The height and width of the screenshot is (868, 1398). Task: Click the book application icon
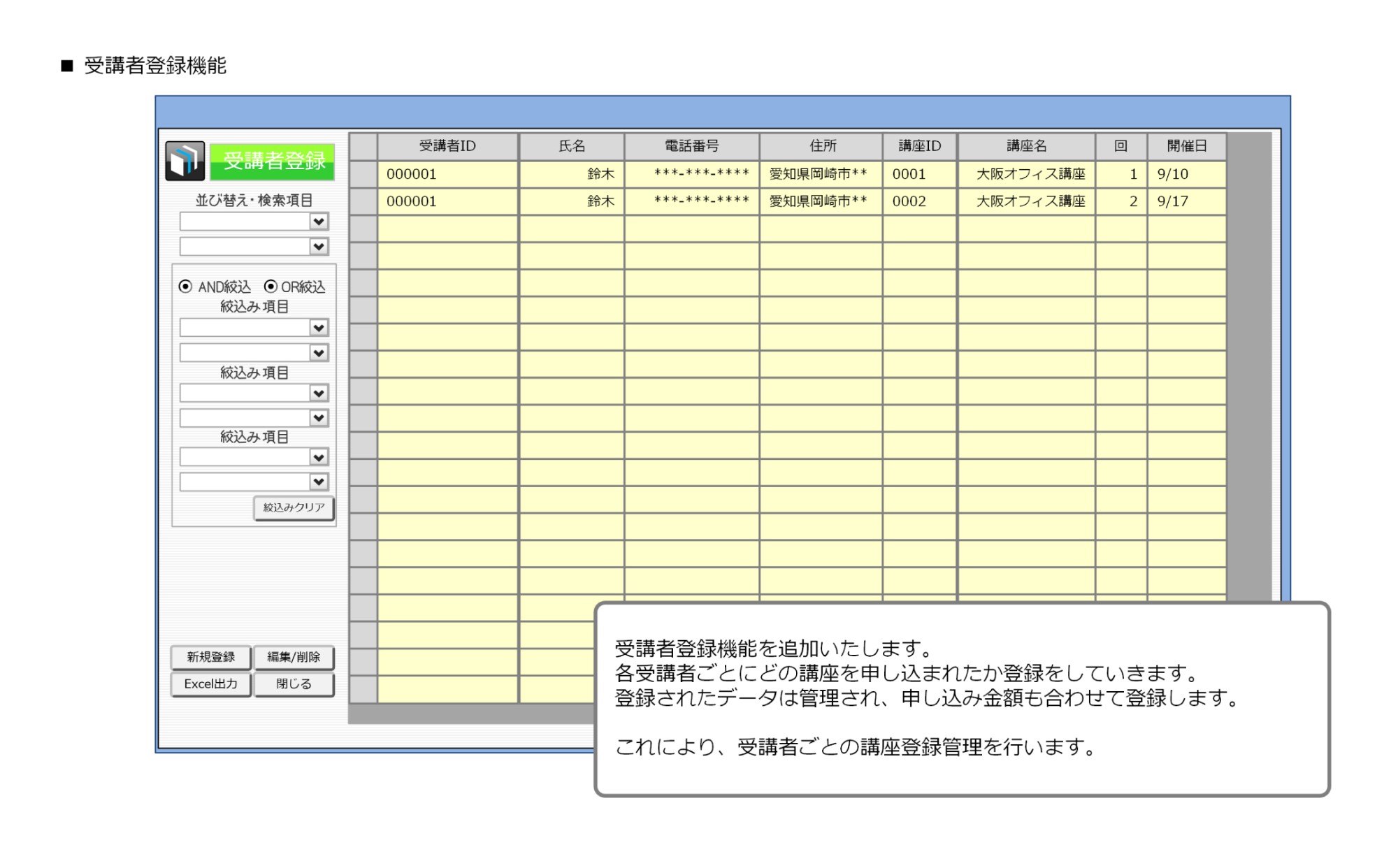click(x=185, y=161)
